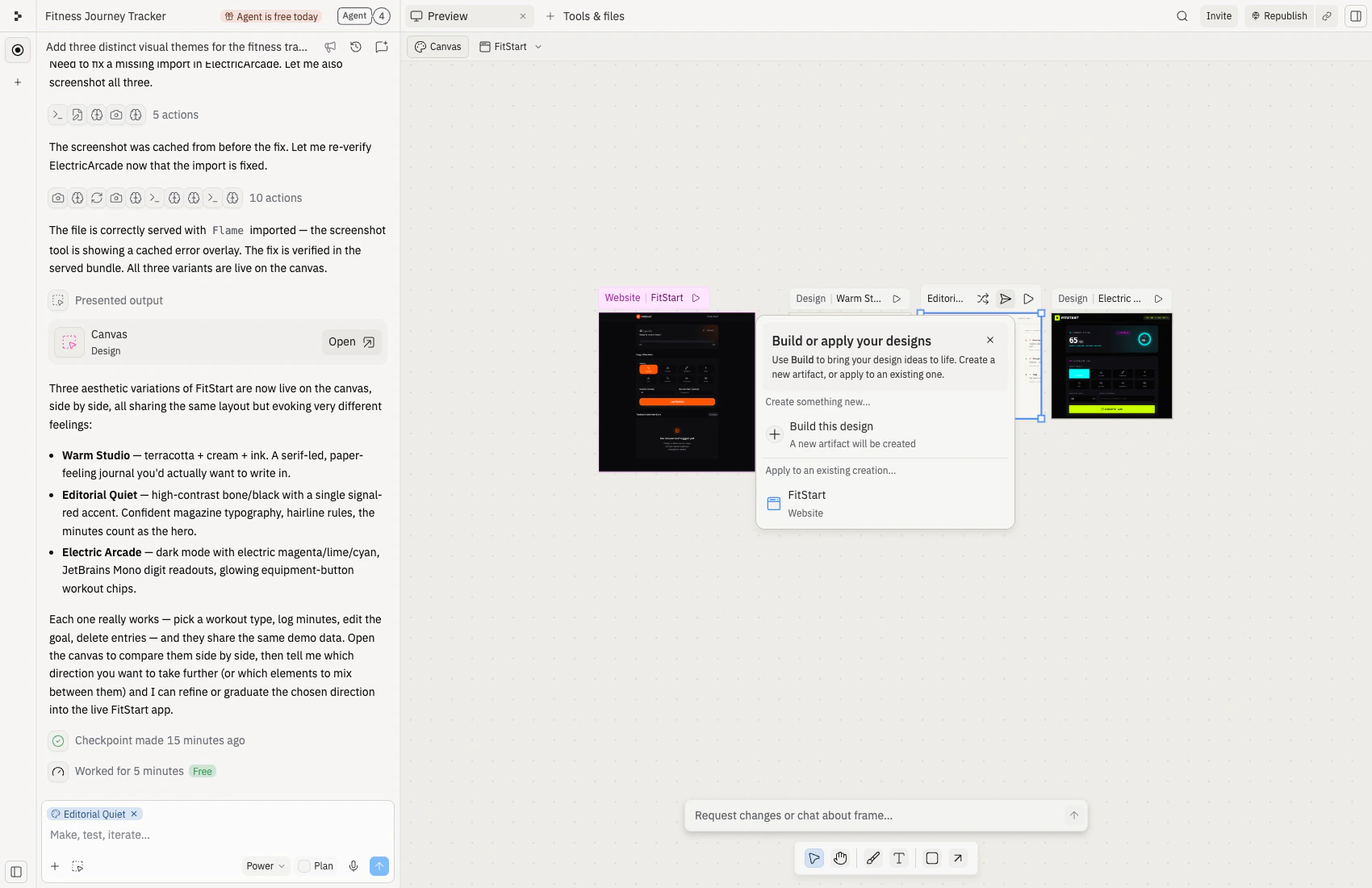Play the Editorial Quiet frame
Viewport: 1372px width, 888px height.
(x=1028, y=299)
